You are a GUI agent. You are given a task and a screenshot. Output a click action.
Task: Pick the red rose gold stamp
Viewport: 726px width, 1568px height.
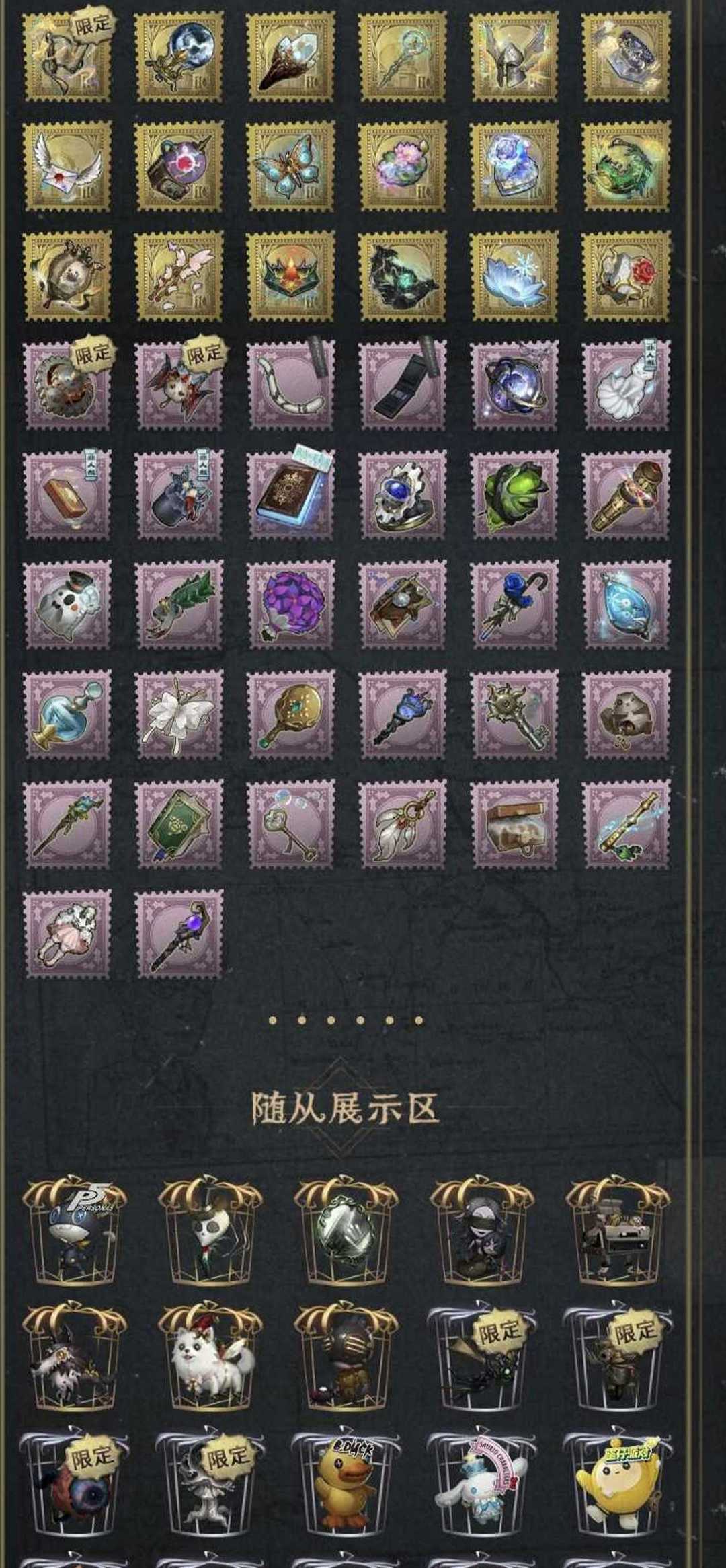(x=626, y=276)
